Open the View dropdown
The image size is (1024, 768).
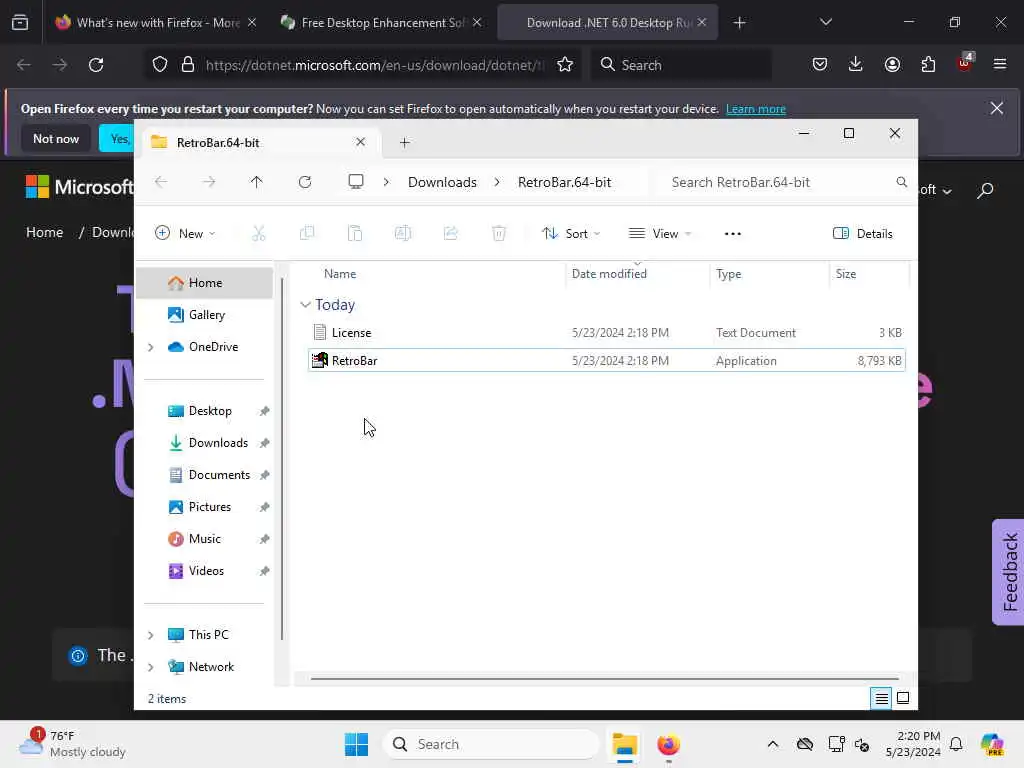[x=660, y=233]
